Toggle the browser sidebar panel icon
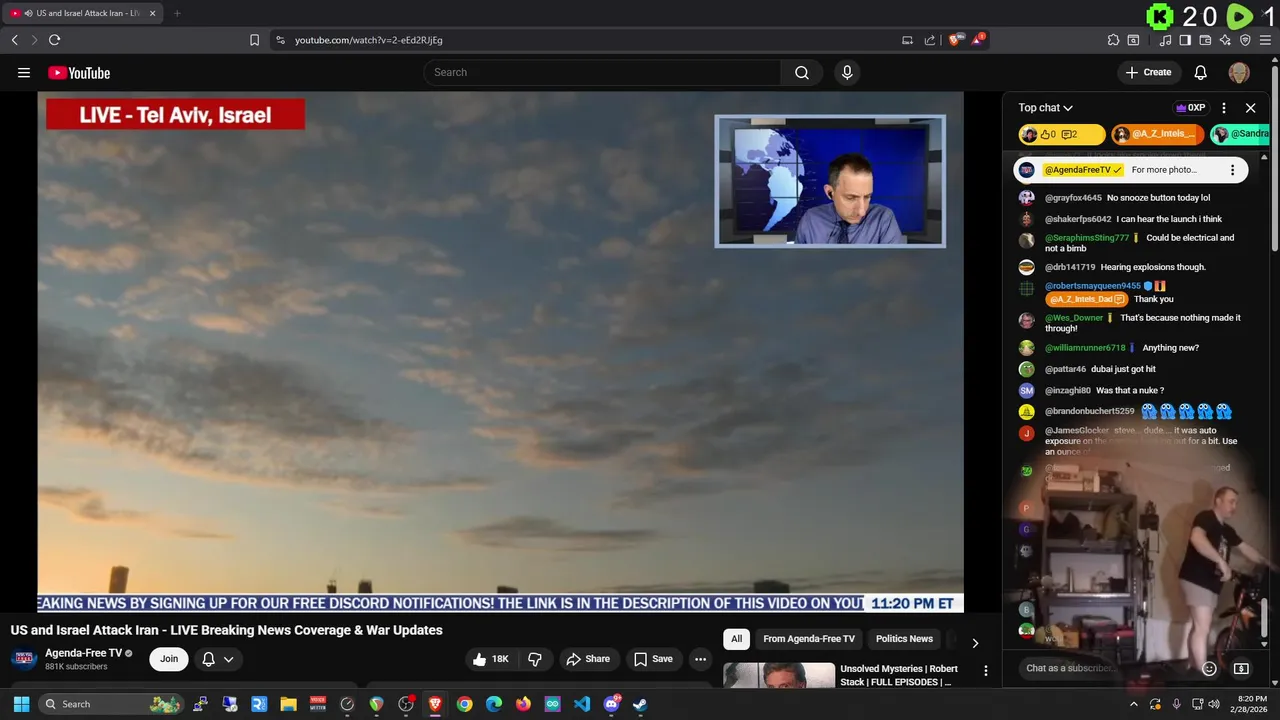Screen dimensions: 1280x720 click(x=1185, y=40)
